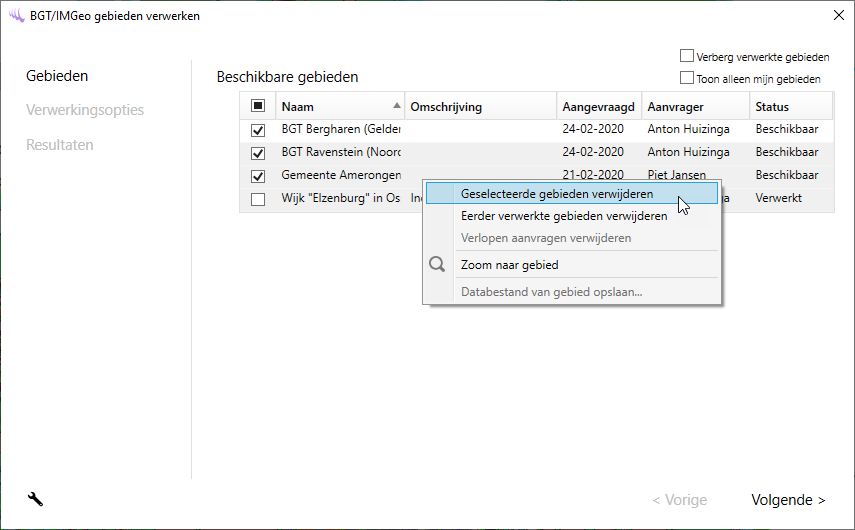Choose Geselecteerde gebieden verwijderen from context menu

coord(557,193)
